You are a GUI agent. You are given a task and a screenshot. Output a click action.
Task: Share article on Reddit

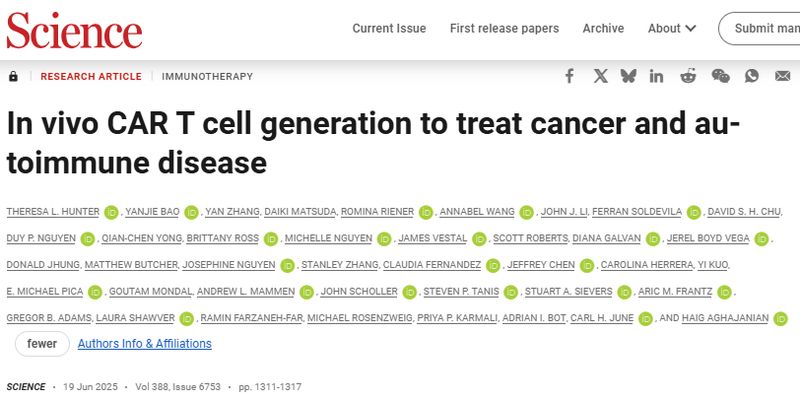pos(688,76)
